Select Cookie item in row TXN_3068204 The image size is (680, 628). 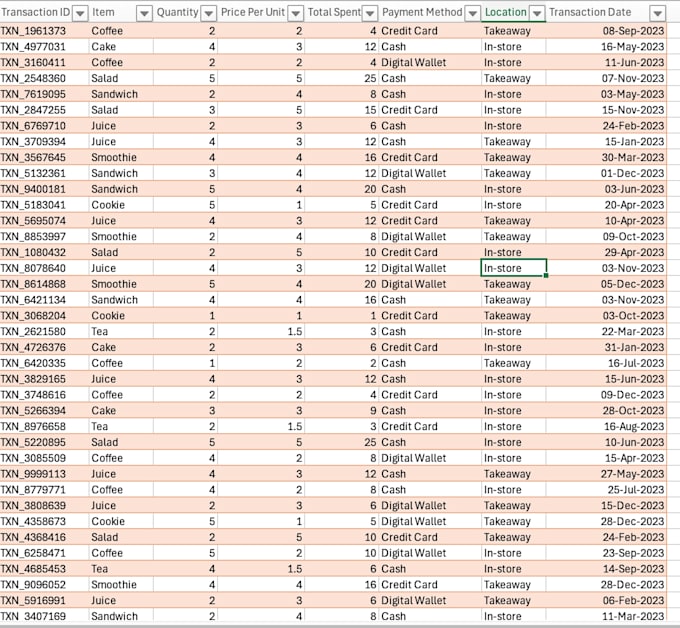[x=121, y=316]
